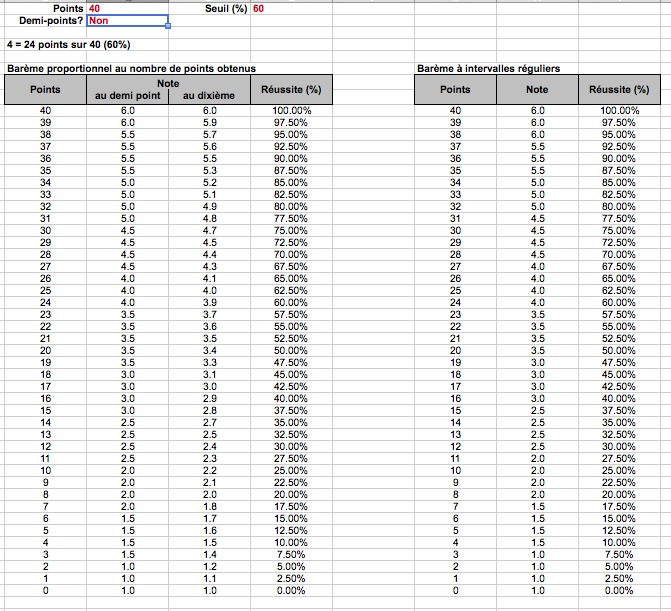Select the left table's Points header
This screenshot has height=611, width=671.
click(45, 90)
